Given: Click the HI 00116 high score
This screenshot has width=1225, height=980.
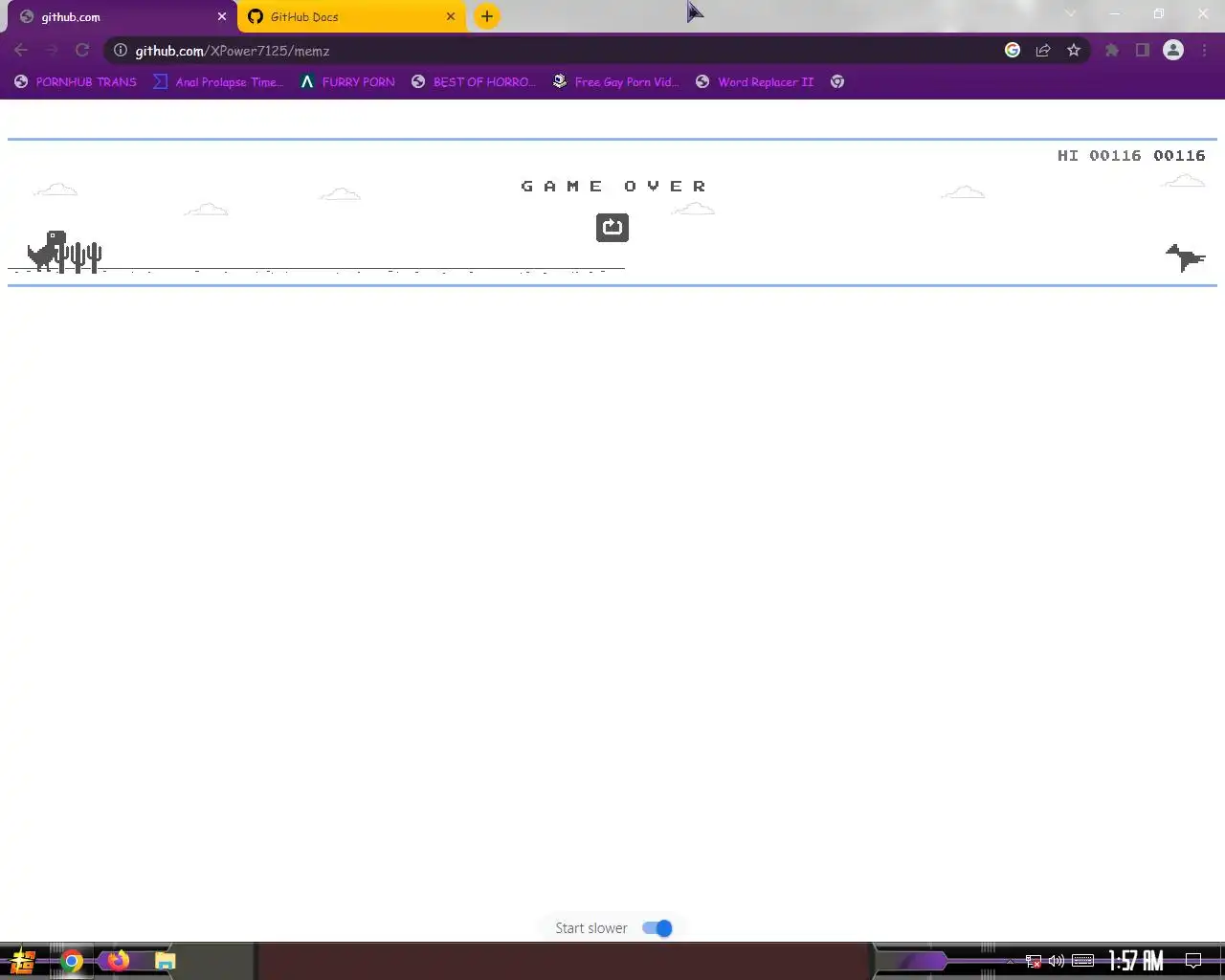Looking at the screenshot, I should [1099, 156].
